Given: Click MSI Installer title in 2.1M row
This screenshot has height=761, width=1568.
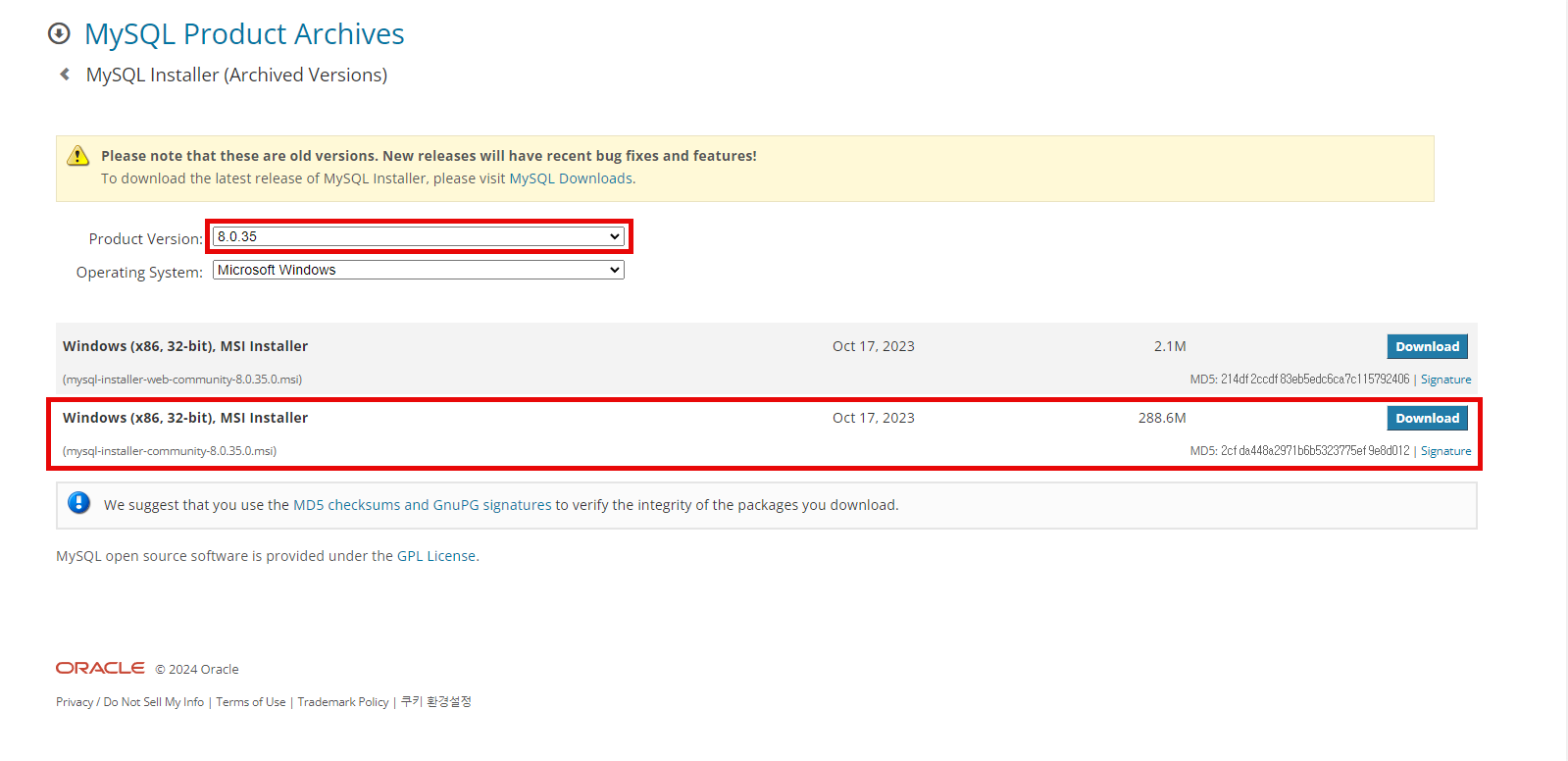Looking at the screenshot, I should pos(185,346).
